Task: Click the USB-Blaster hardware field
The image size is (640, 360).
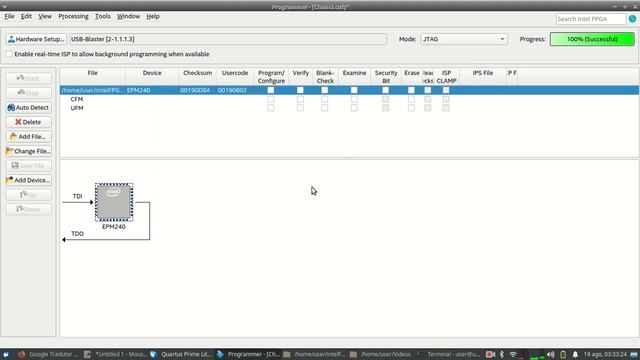Action: tap(228, 39)
